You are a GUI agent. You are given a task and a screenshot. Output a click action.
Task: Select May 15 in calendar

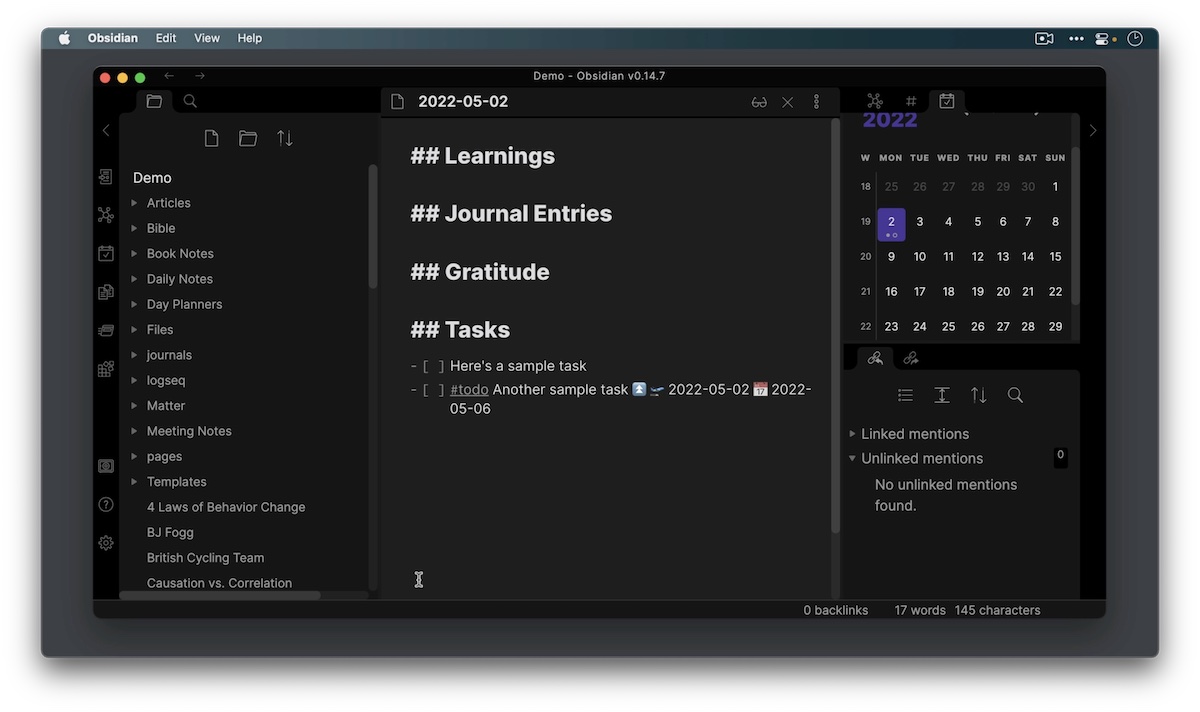[x=1055, y=257]
